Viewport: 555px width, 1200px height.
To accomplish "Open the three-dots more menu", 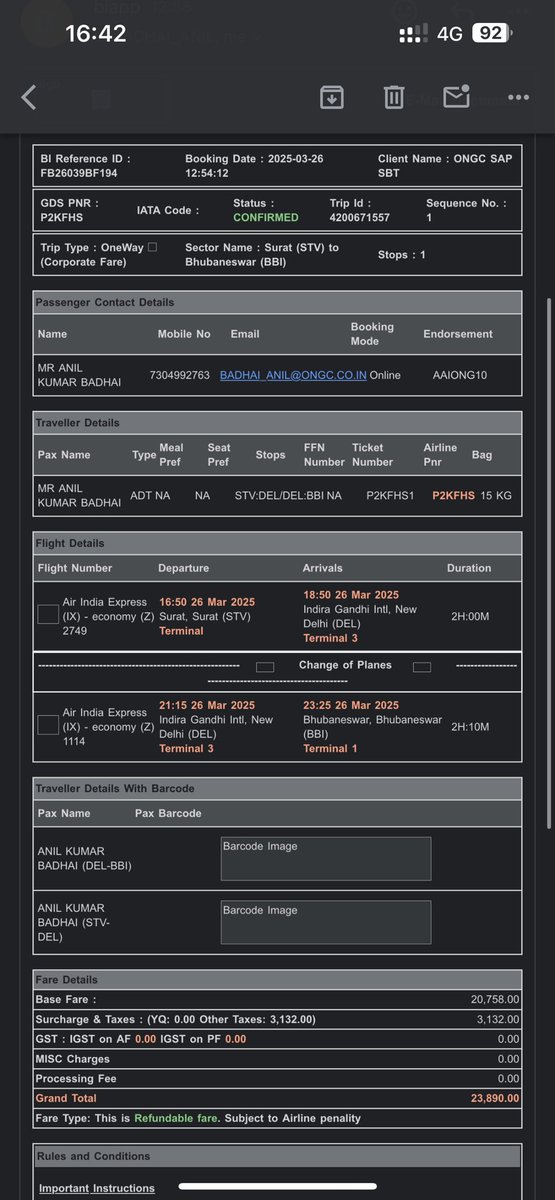I will point(518,98).
